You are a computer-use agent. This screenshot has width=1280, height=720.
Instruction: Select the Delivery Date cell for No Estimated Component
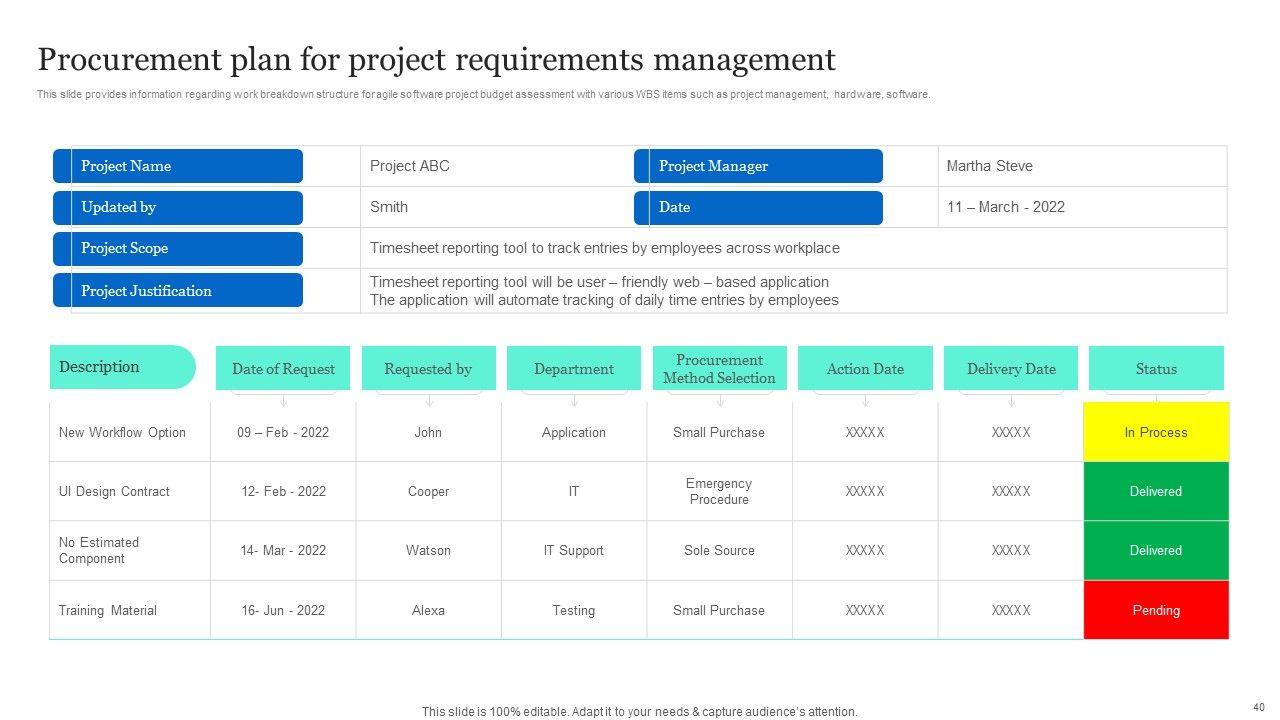click(x=1011, y=550)
